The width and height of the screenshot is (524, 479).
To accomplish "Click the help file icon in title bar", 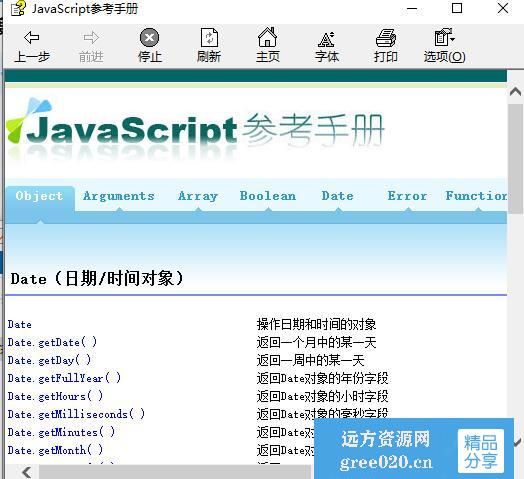I will [x=18, y=8].
